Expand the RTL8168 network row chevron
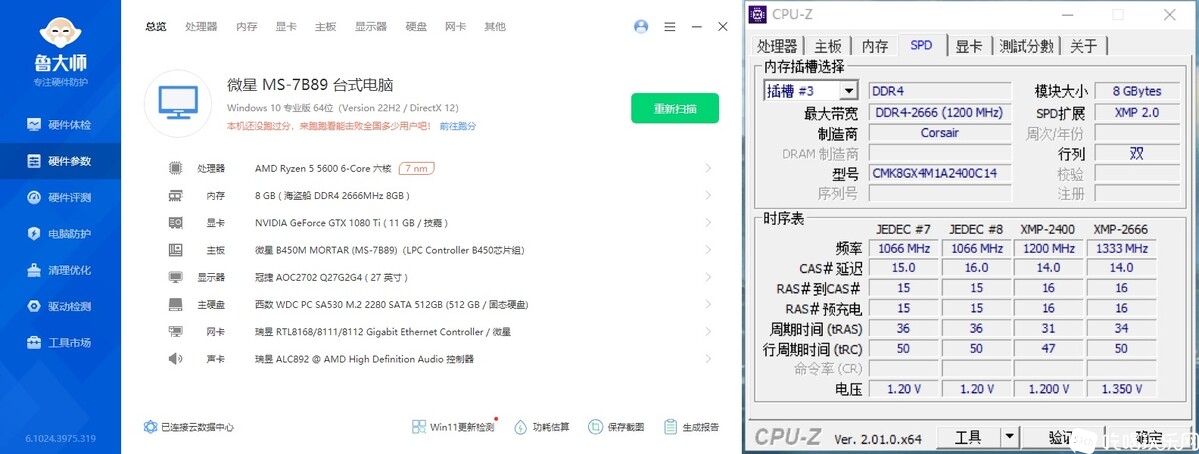 coord(708,332)
